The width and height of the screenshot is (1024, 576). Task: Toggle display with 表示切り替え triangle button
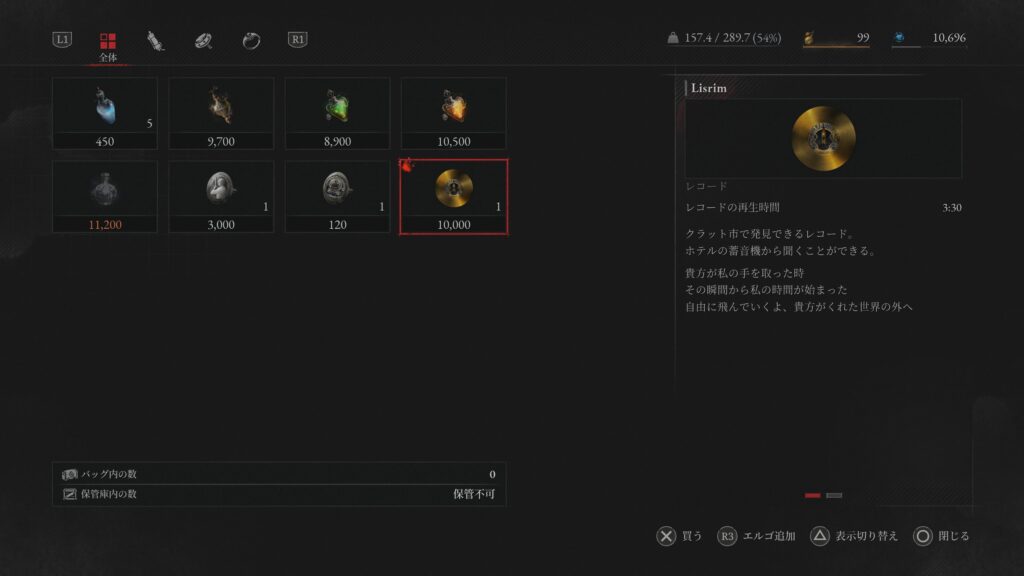click(x=854, y=536)
